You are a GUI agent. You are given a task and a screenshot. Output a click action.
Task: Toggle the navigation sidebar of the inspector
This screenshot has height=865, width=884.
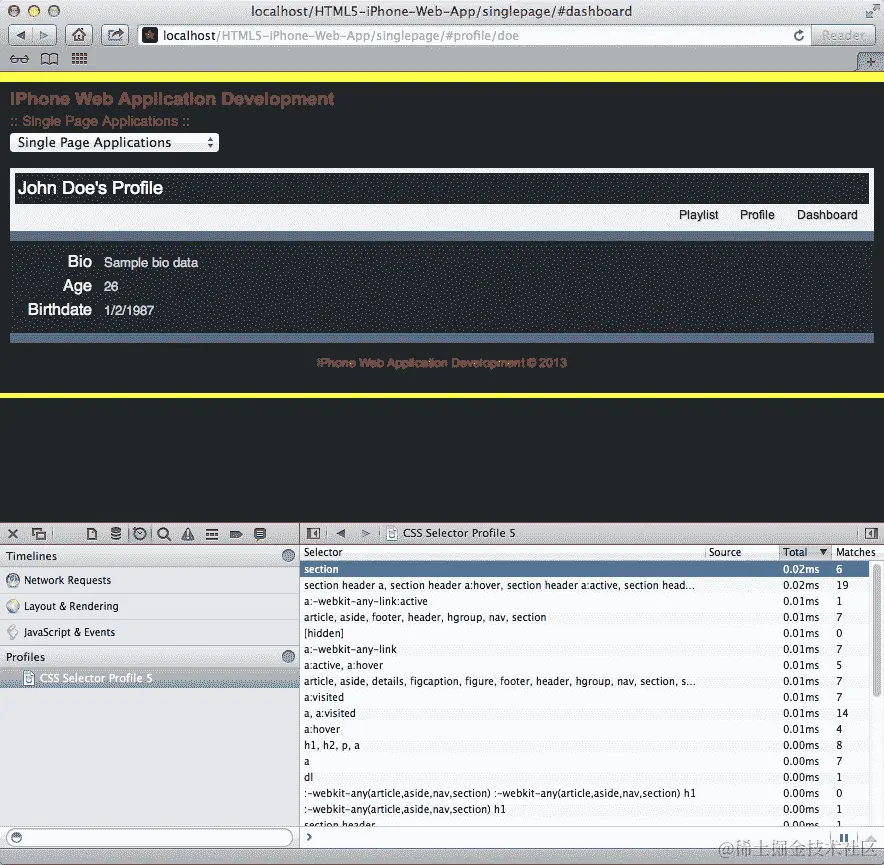(313, 533)
